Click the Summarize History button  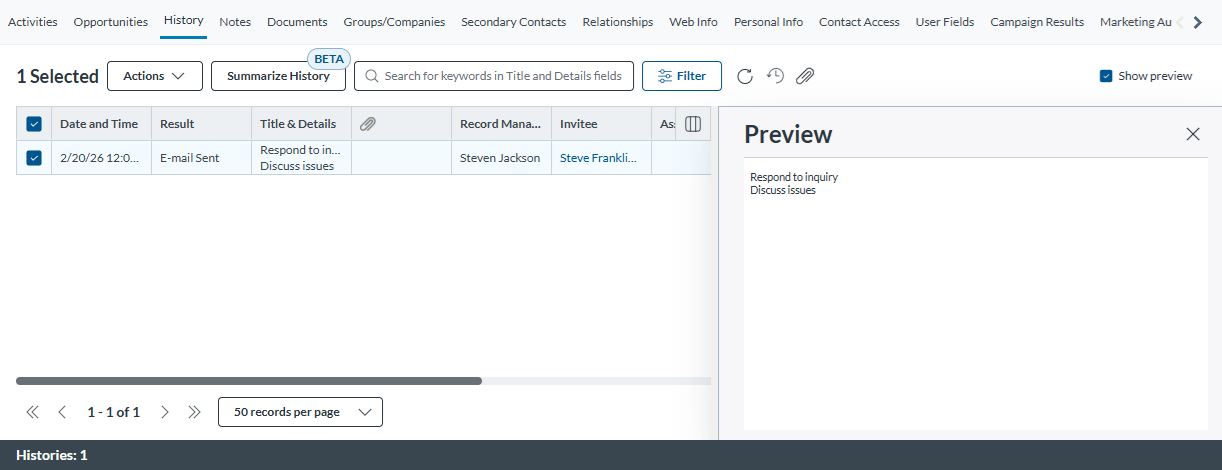[x=278, y=76]
